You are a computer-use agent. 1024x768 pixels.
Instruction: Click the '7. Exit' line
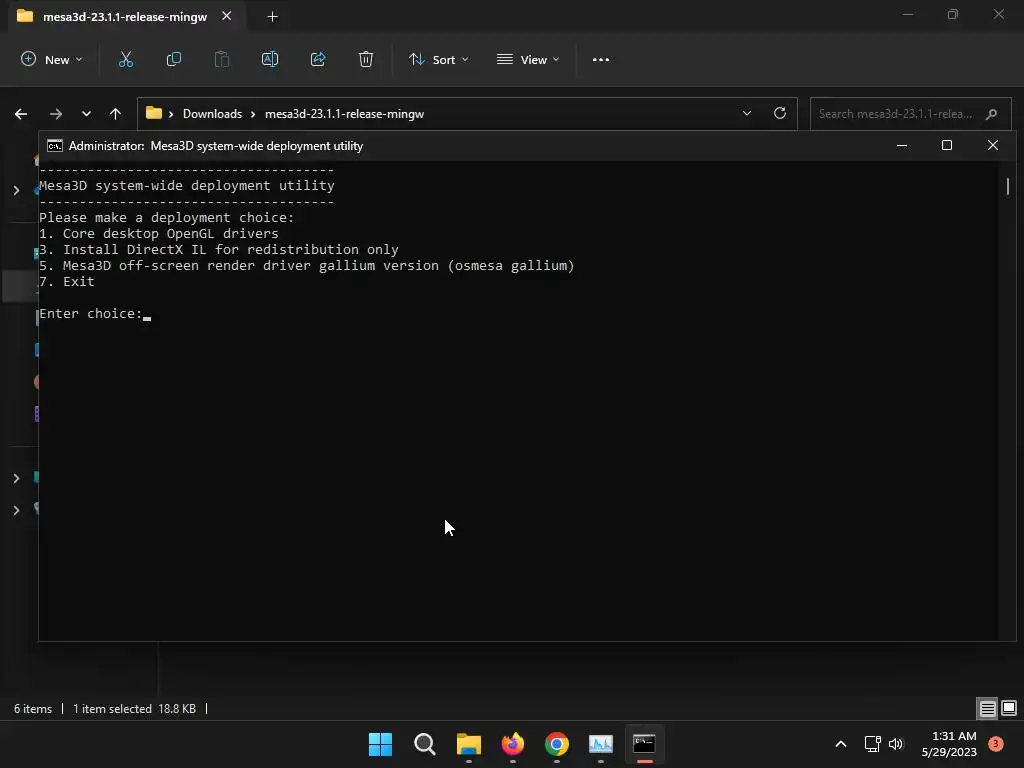[67, 281]
